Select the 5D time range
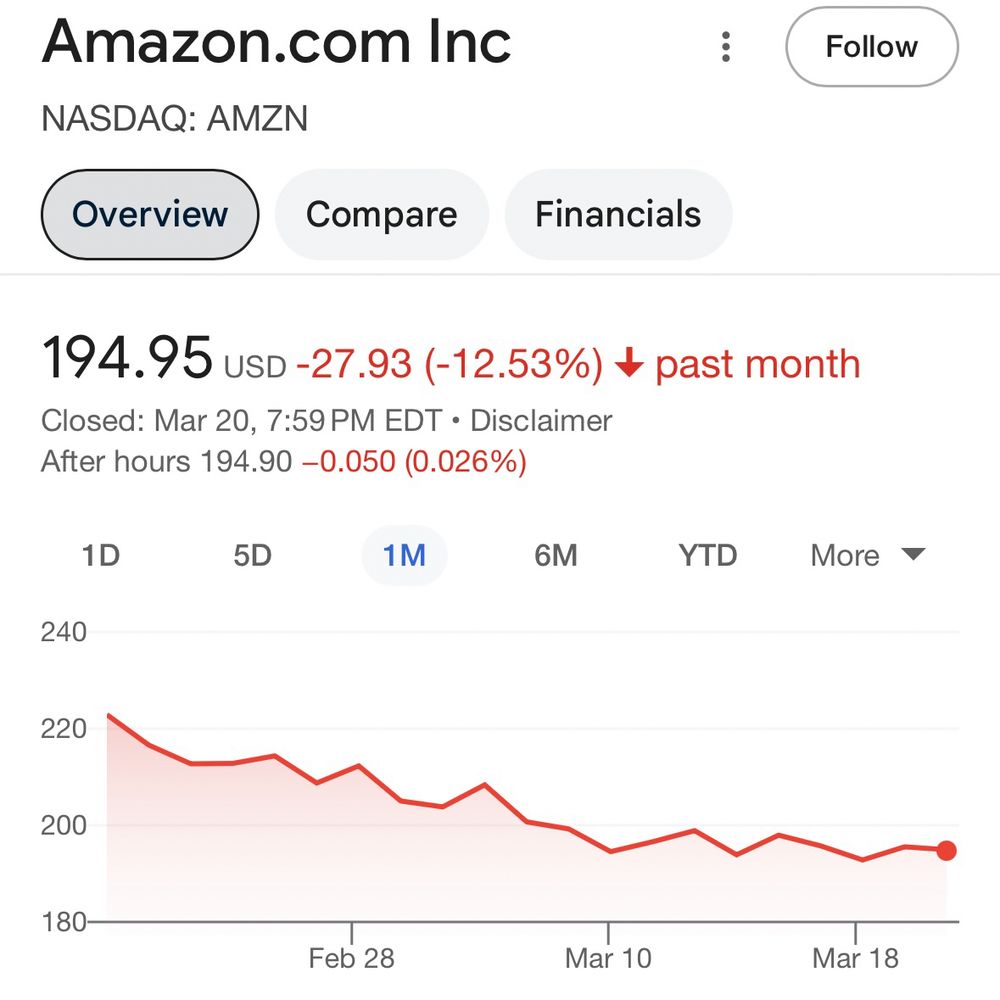The width and height of the screenshot is (1000, 1000). 252,556
